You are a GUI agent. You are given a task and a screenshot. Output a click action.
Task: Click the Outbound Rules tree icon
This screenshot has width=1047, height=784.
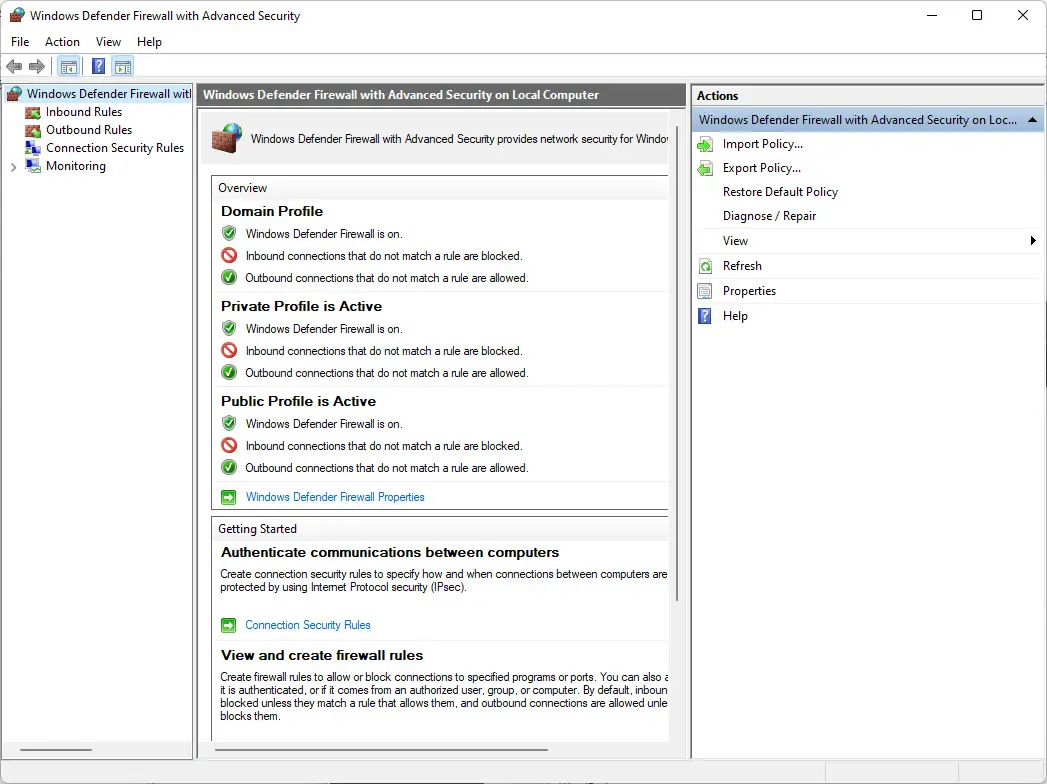click(x=33, y=130)
